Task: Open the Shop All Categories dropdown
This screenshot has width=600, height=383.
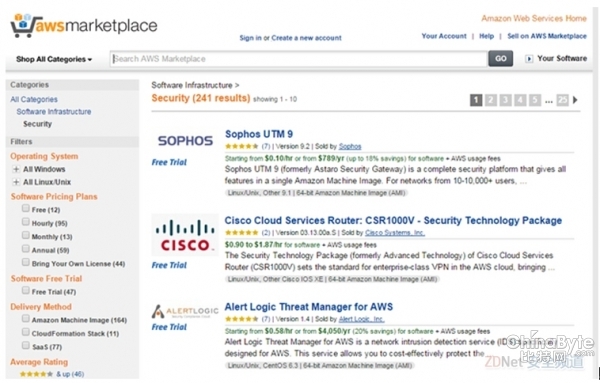Action: click(x=54, y=59)
